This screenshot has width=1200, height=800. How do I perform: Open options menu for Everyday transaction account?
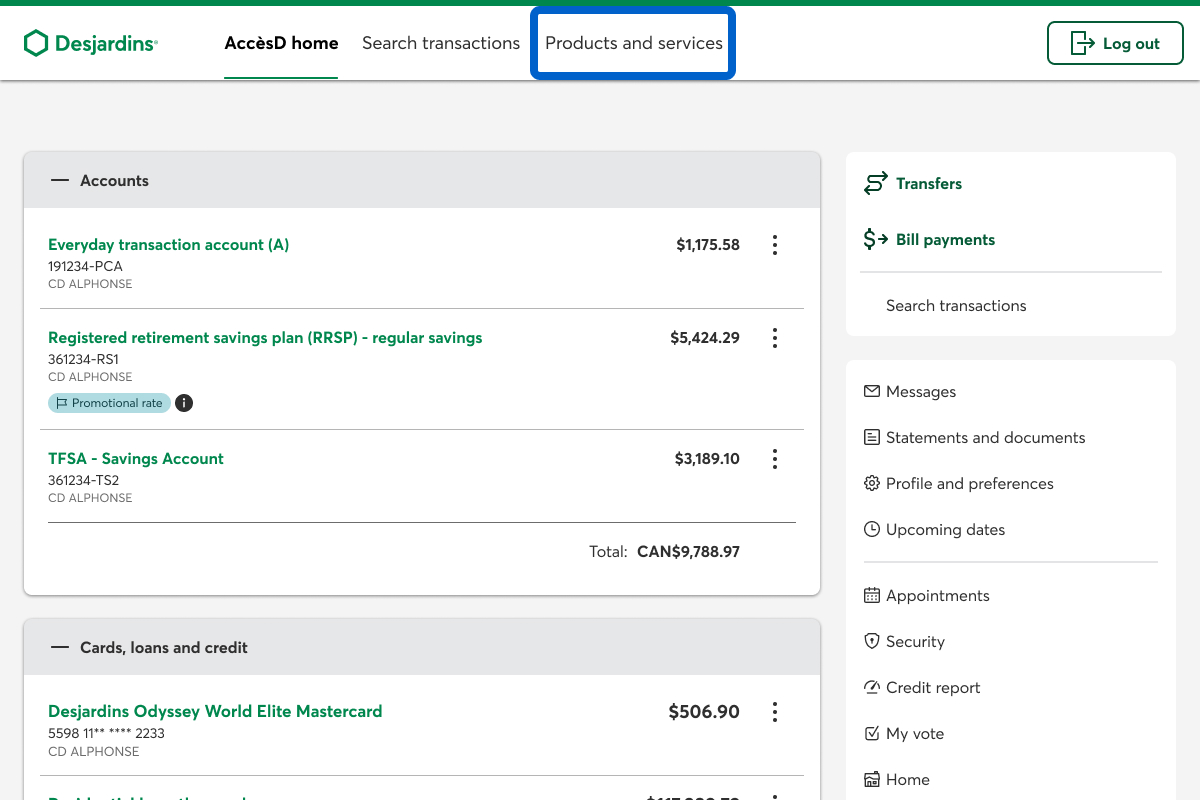(x=775, y=245)
